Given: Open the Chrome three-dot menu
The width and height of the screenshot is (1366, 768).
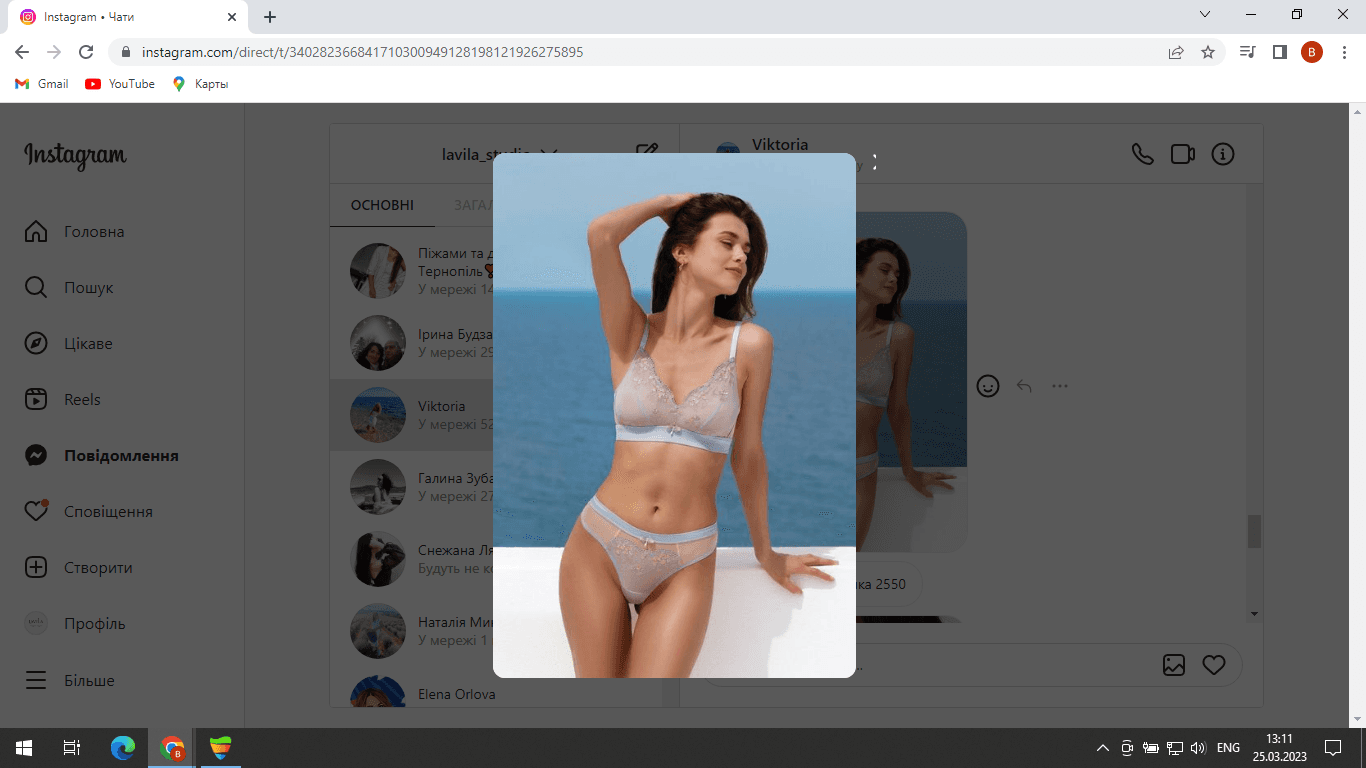Looking at the screenshot, I should point(1343,52).
